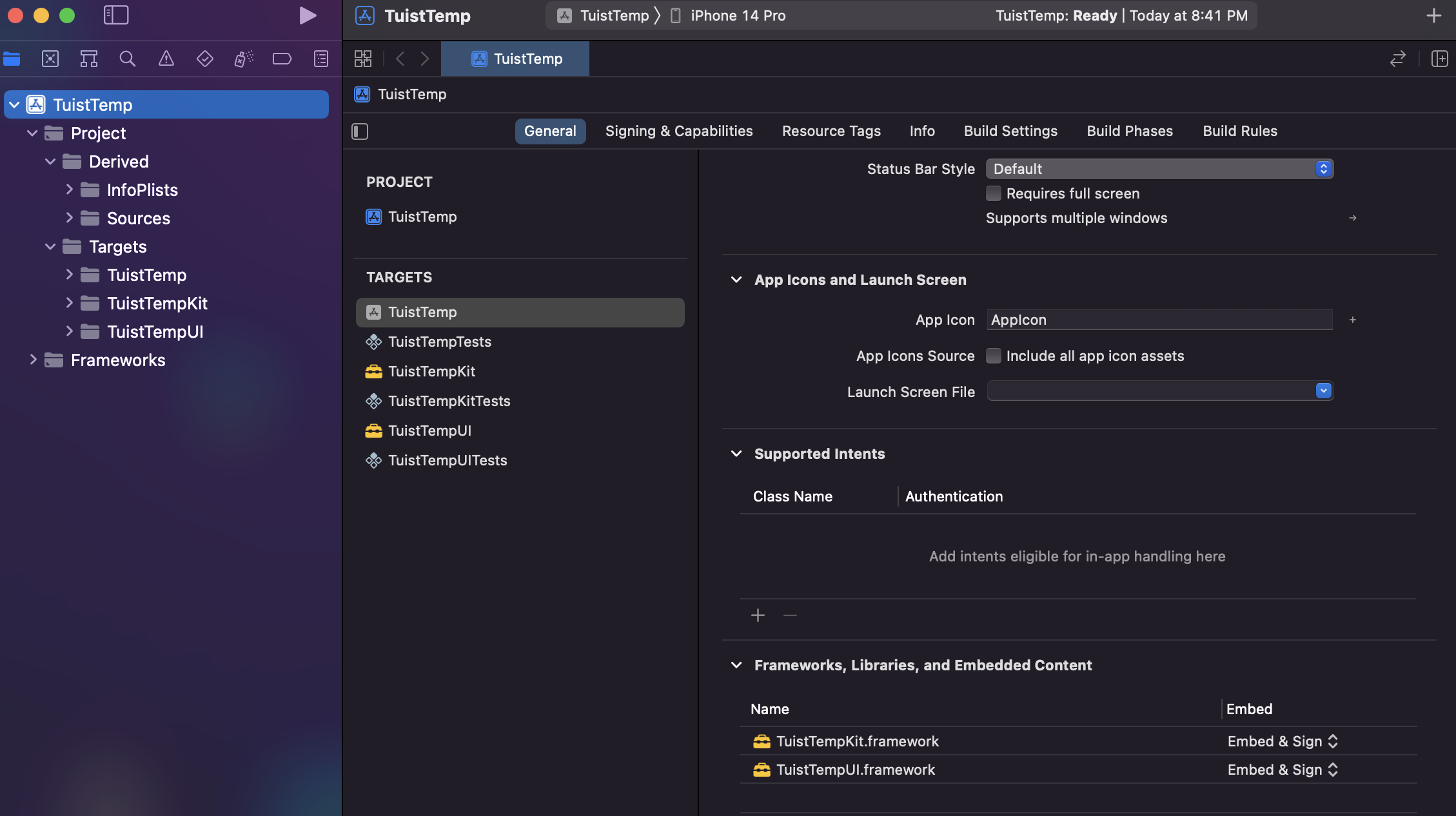Enable Requires full screen checkbox
This screenshot has height=816, width=1456.
click(x=994, y=193)
